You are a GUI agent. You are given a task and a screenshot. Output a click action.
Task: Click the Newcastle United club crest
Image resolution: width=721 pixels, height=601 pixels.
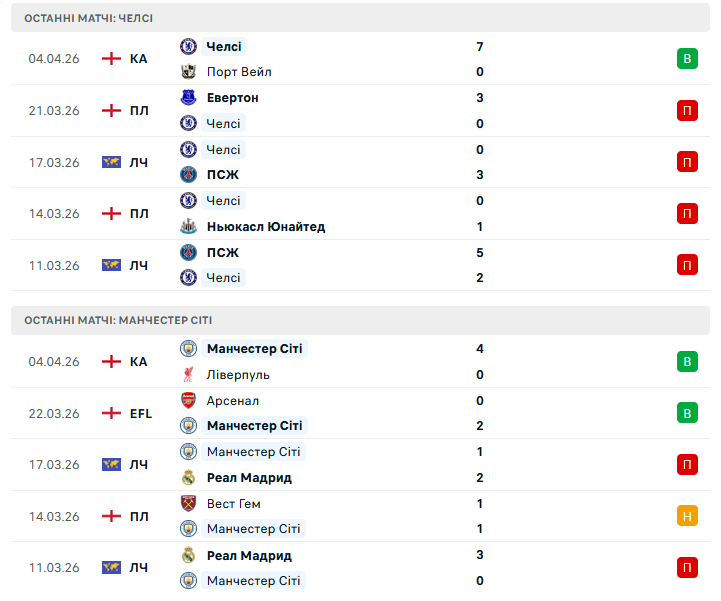[188, 227]
